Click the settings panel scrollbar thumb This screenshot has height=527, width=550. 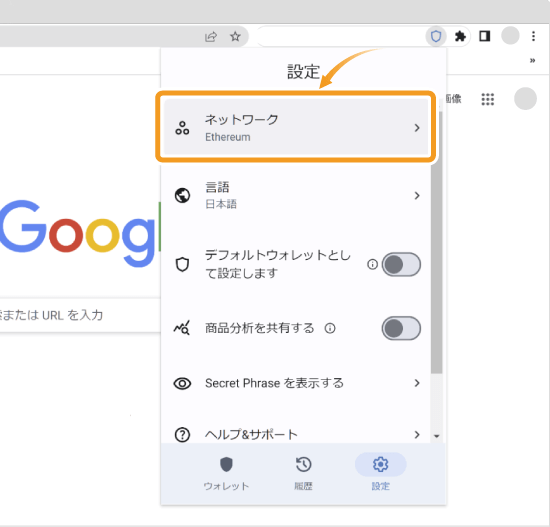(x=436, y=242)
